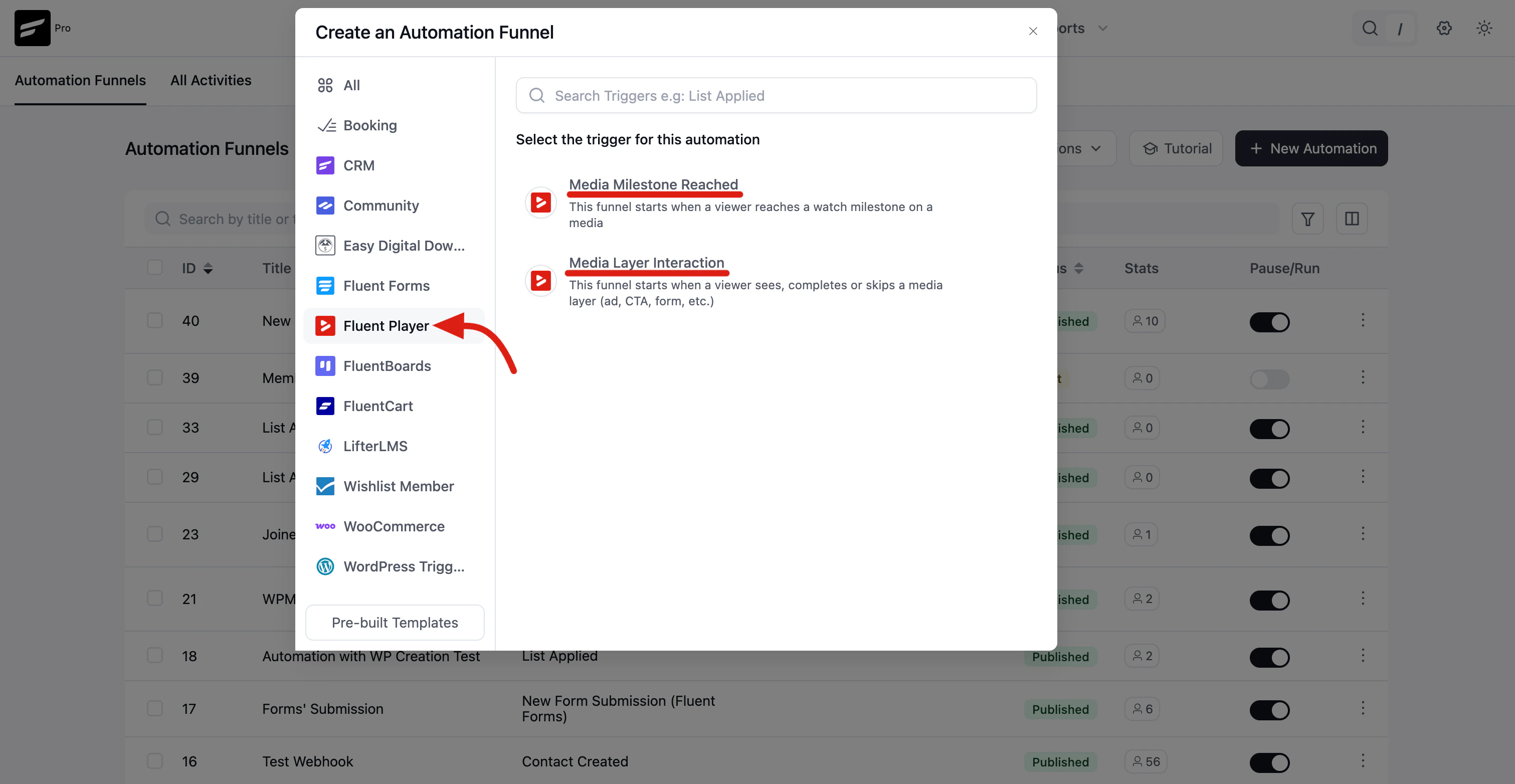Open the Automation with WP Creation Test funnel

(371, 657)
